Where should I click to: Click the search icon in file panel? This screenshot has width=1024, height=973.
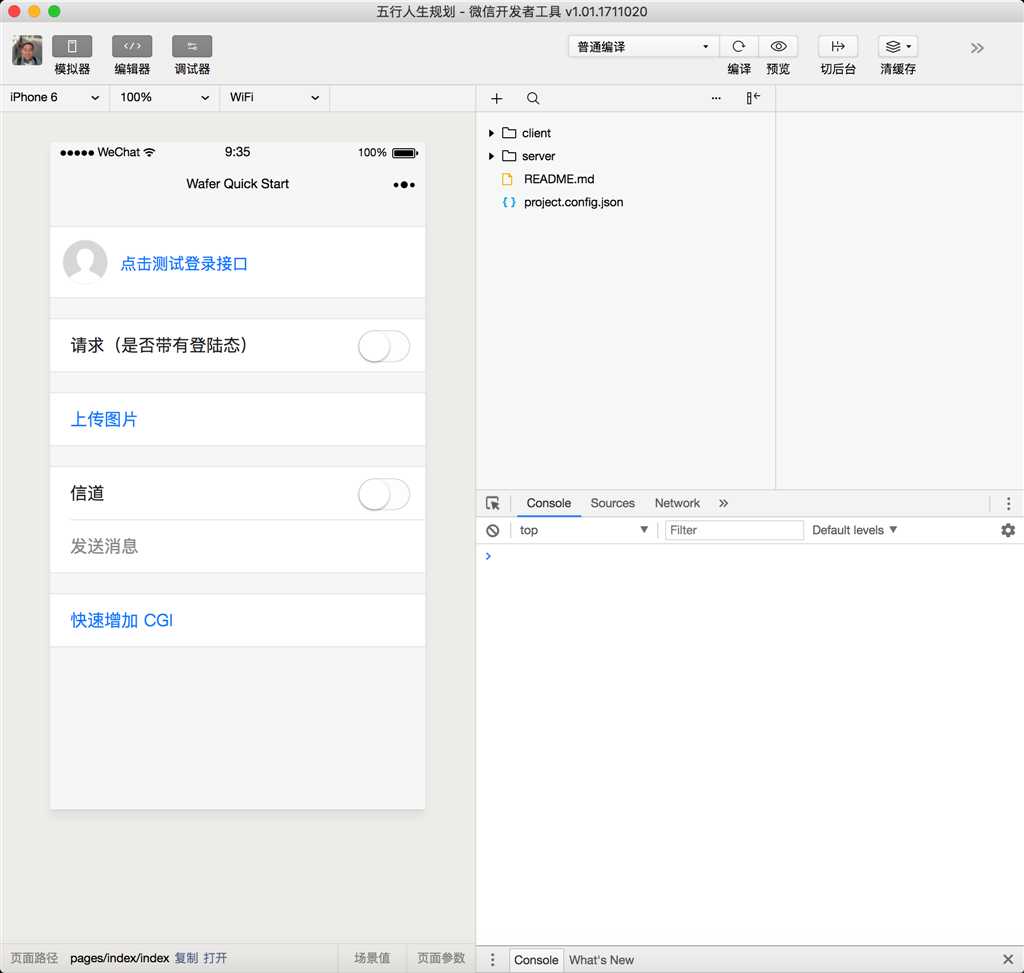[x=533, y=98]
